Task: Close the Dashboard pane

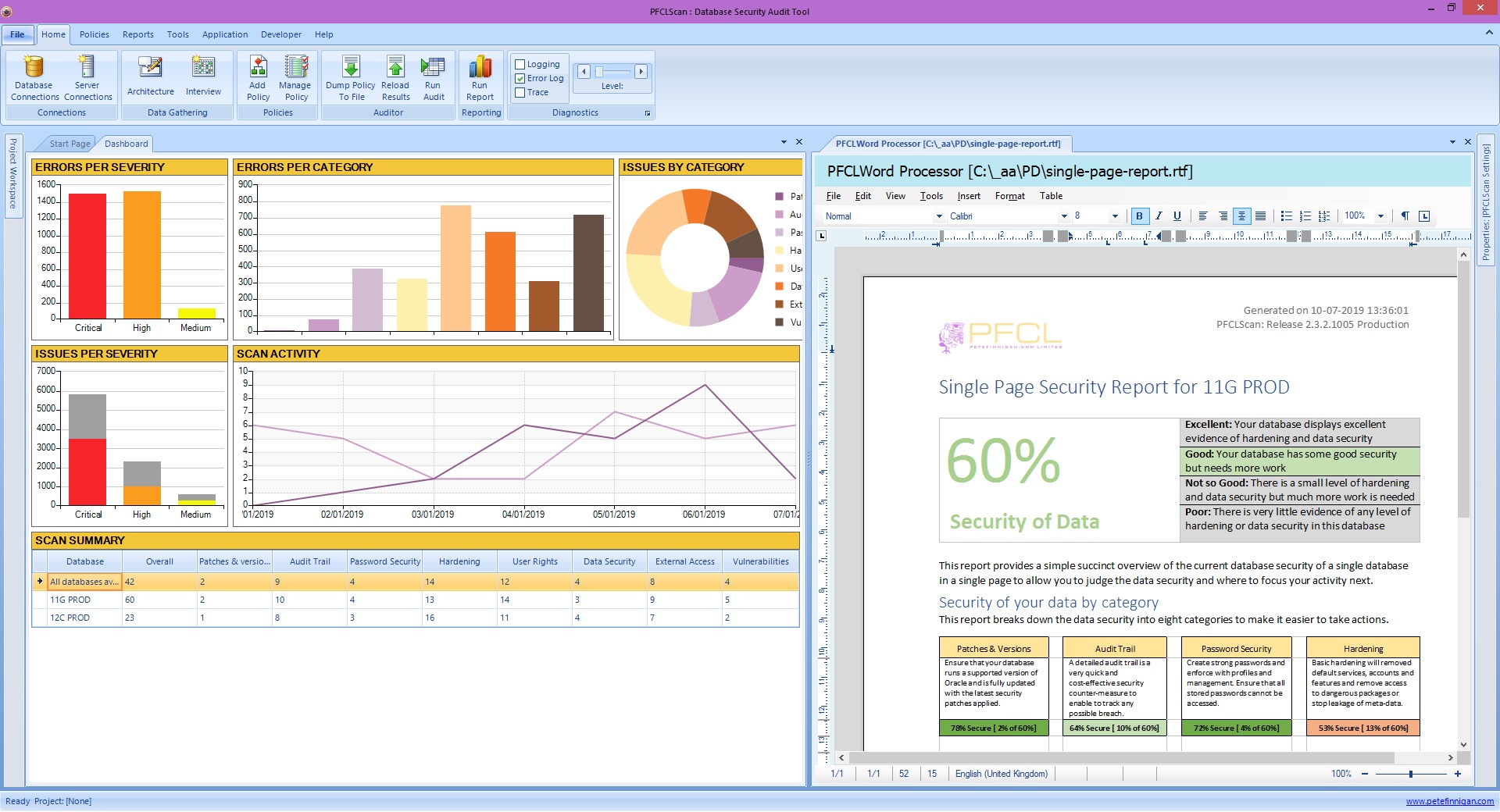Action: coord(798,142)
